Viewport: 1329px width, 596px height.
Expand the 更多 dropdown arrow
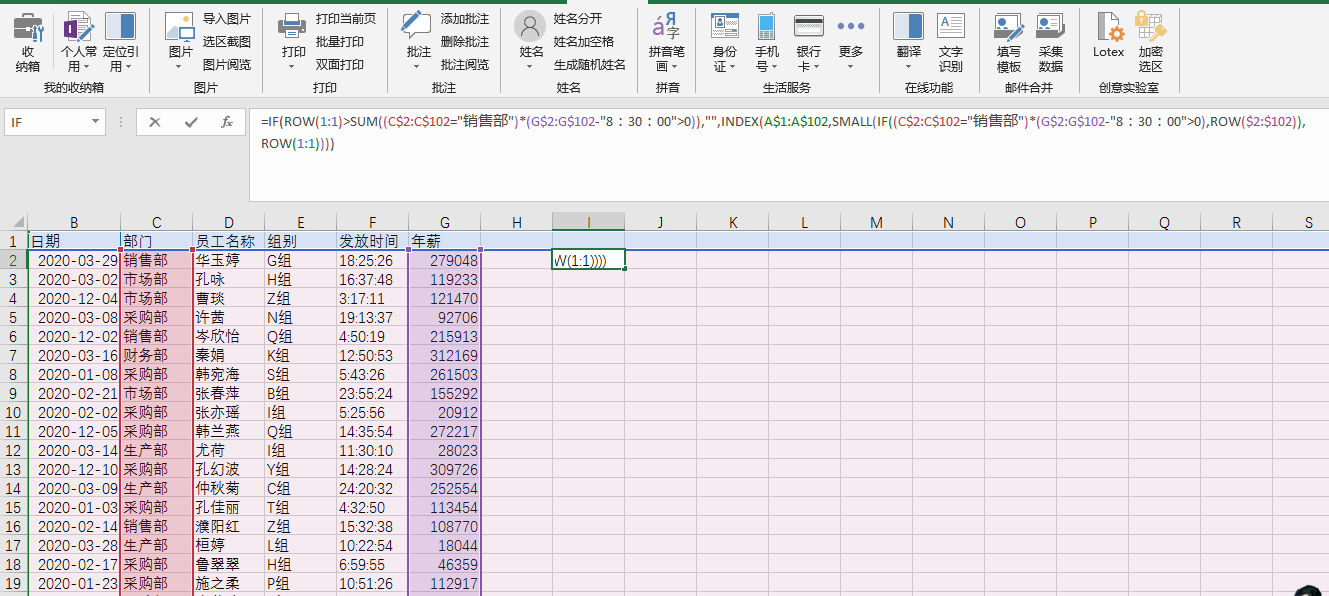tap(851, 68)
